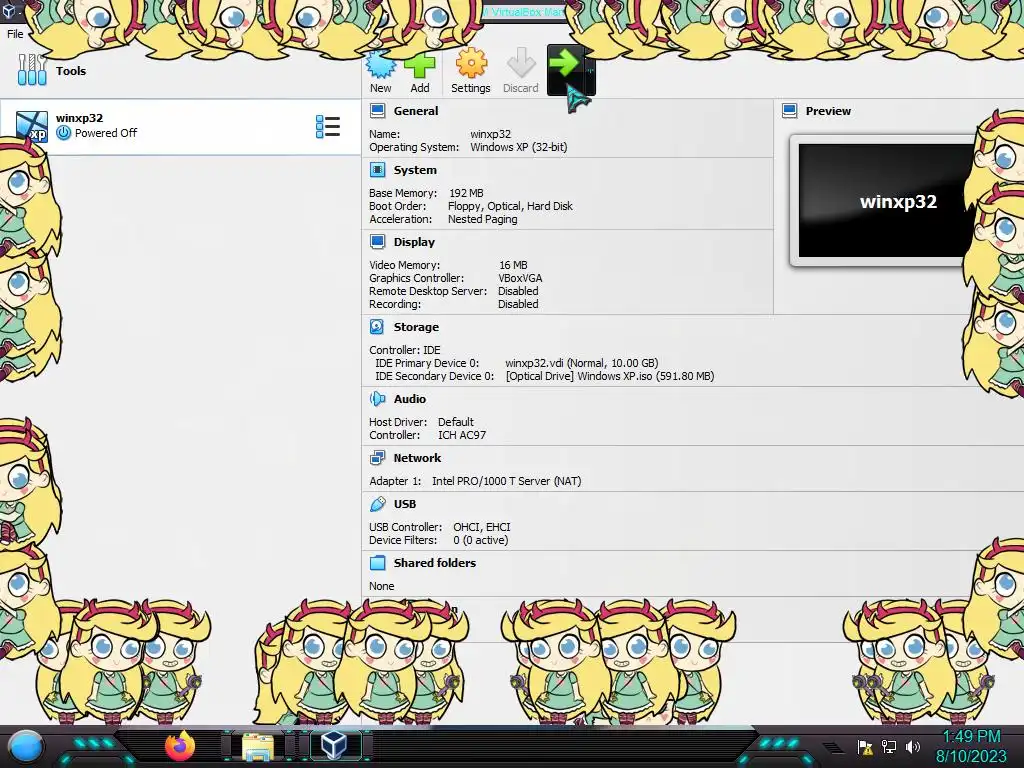Open the winxp32 machine tools list menu

tap(328, 127)
